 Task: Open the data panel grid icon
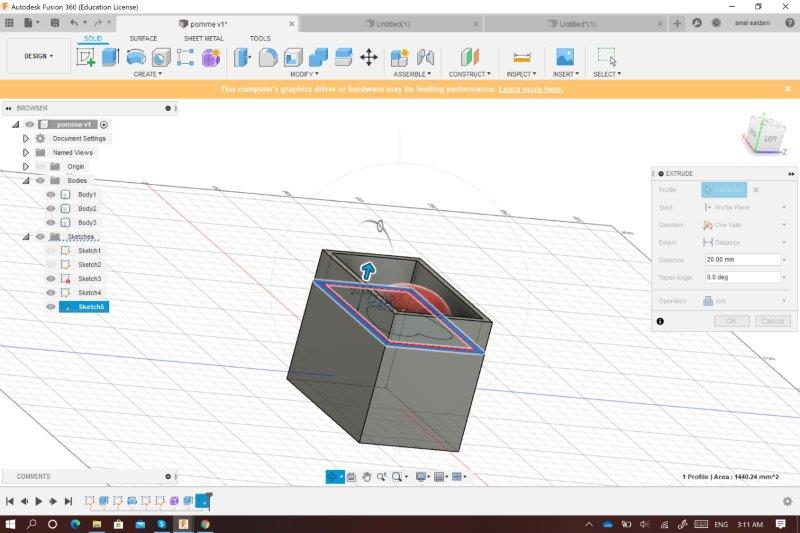[9, 23]
